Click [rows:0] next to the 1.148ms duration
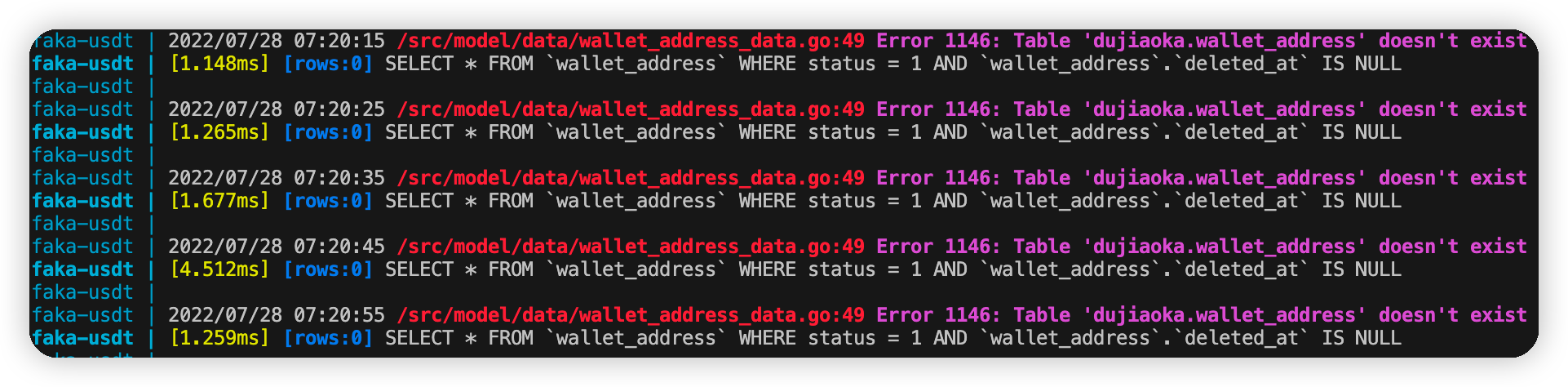Viewport: 1568px width, 387px height. point(328,64)
